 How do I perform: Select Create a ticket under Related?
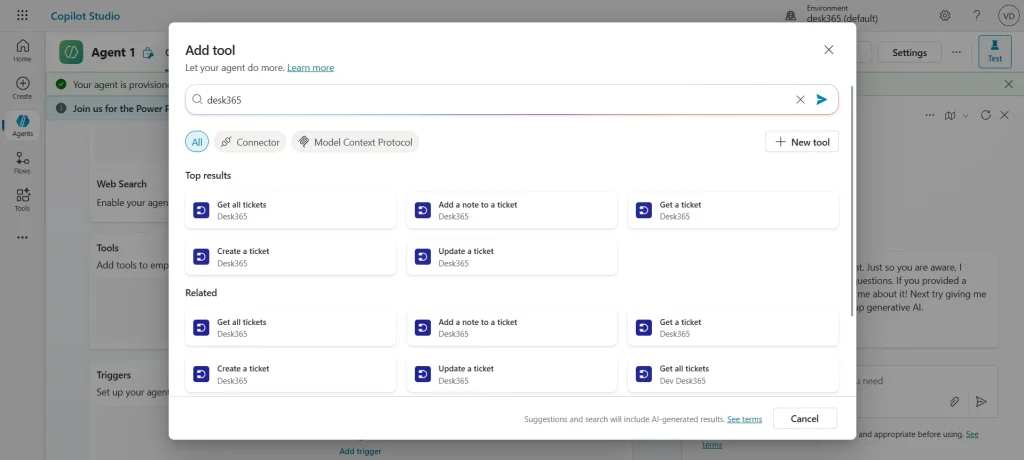291,374
